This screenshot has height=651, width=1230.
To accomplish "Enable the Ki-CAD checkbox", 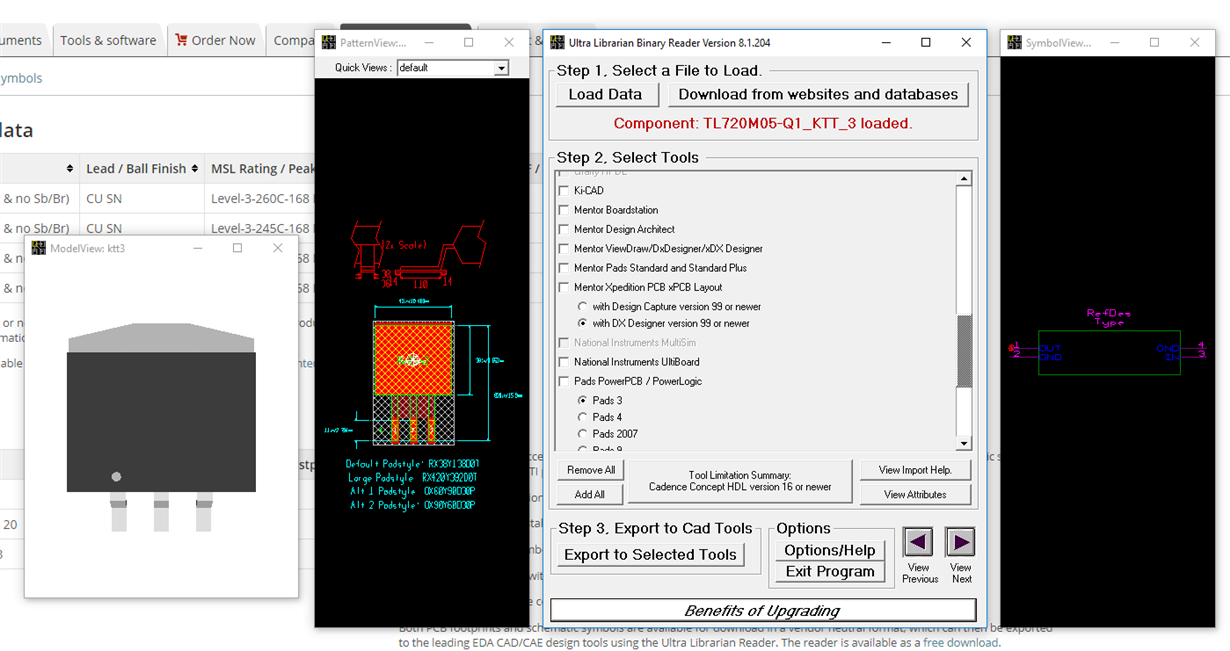I will [564, 191].
